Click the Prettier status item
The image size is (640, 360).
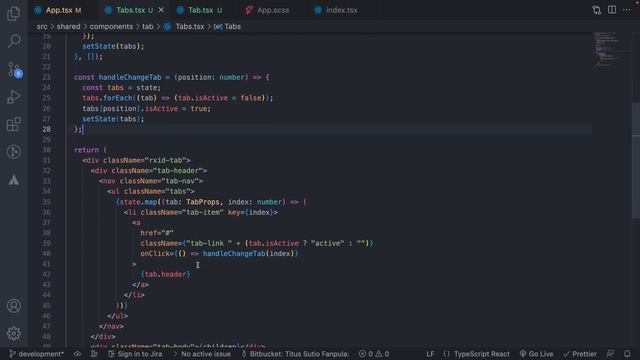pos(580,354)
